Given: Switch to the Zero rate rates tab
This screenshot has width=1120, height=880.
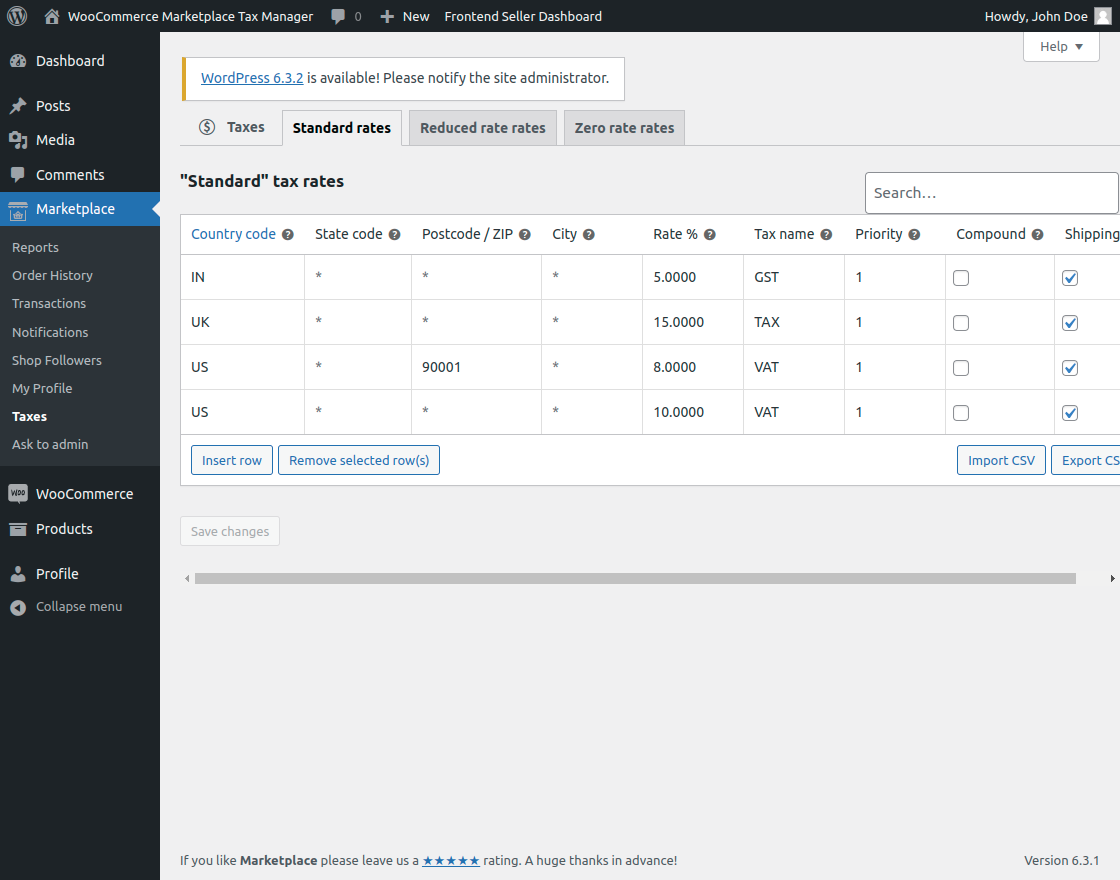Looking at the screenshot, I should (623, 127).
